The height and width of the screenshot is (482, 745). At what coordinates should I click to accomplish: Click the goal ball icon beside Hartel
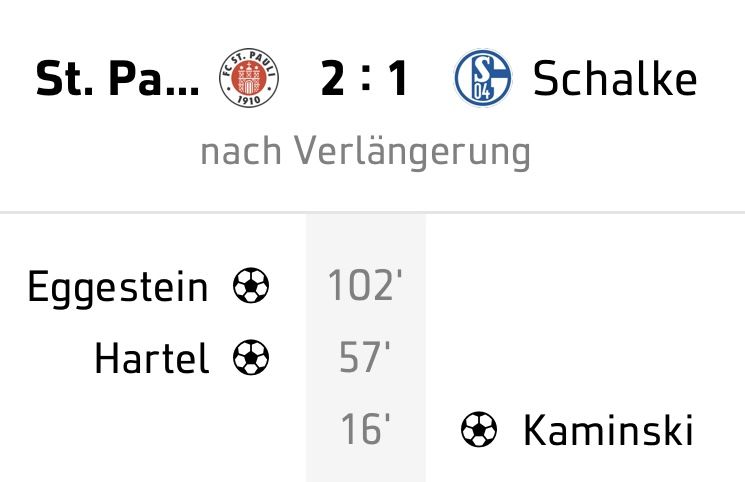[x=250, y=358]
